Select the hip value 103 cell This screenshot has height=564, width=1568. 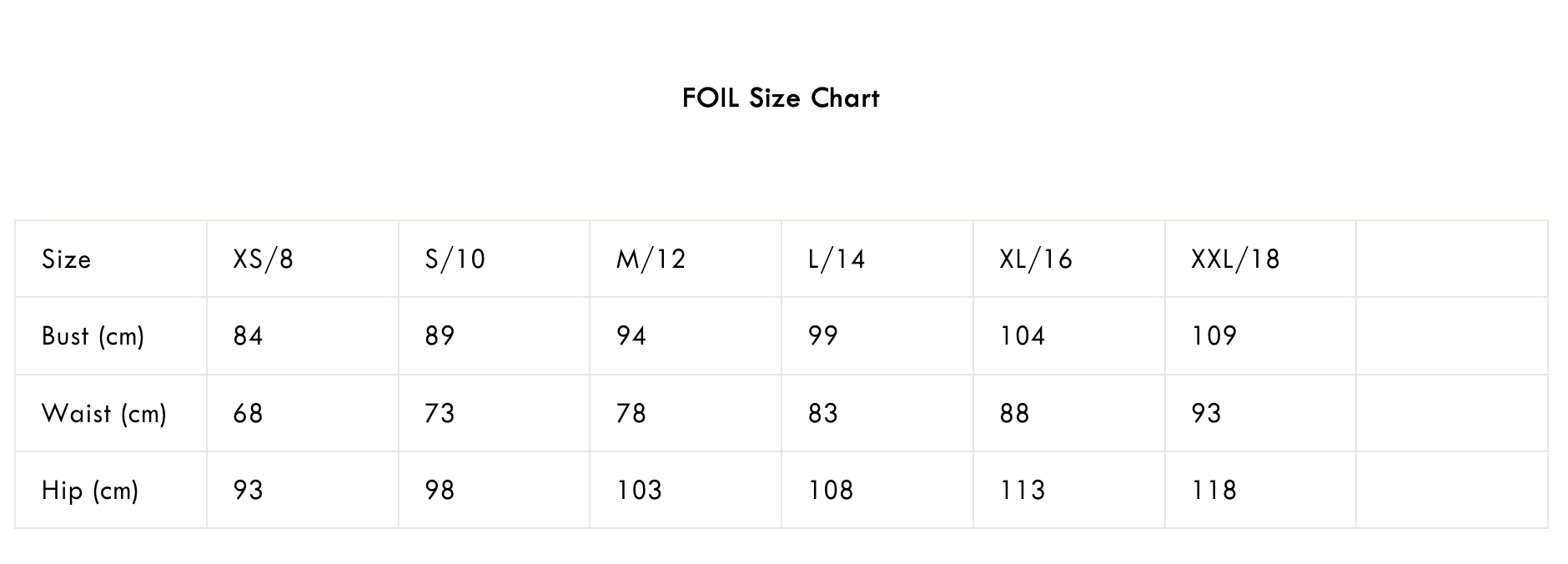click(x=639, y=491)
